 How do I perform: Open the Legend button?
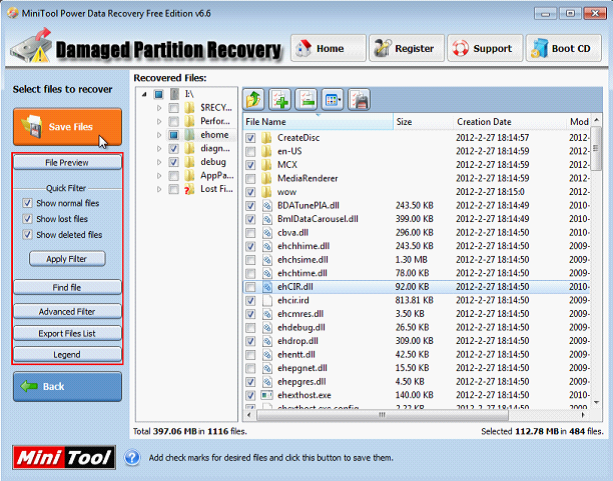pos(67,354)
